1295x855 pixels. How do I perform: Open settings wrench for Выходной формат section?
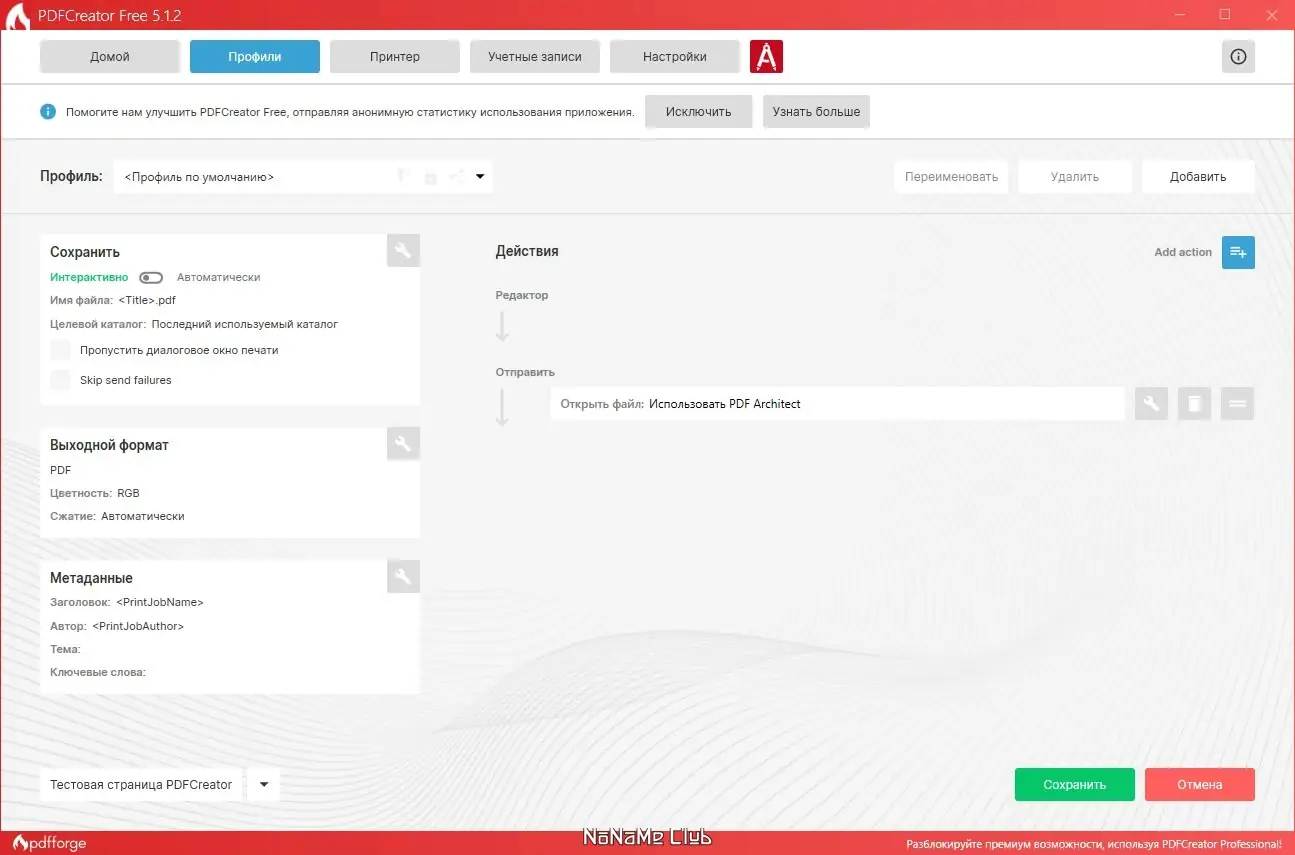coord(403,444)
